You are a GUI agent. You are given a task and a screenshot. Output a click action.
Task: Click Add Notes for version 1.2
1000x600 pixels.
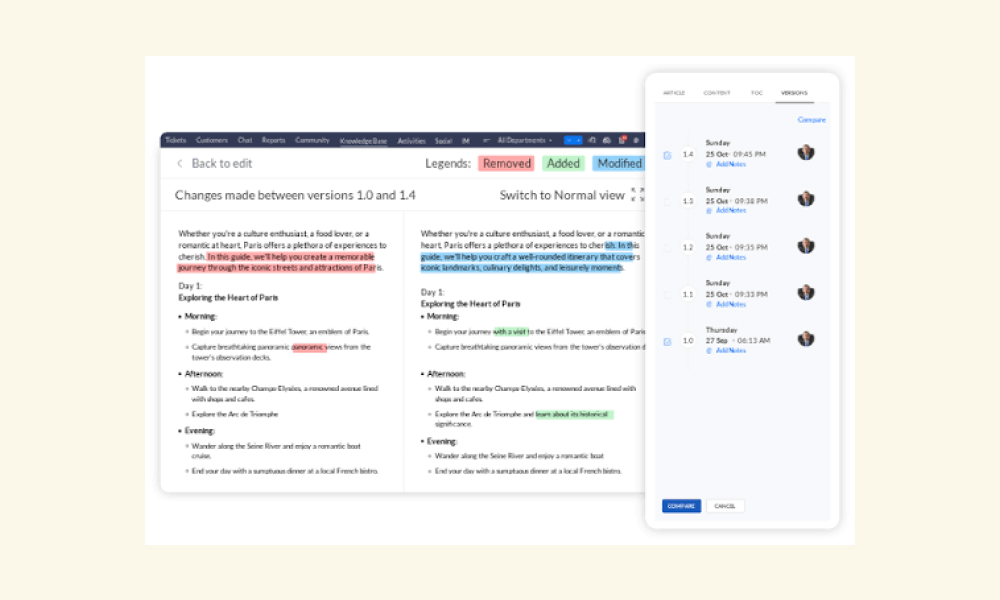pyautogui.click(x=730, y=258)
